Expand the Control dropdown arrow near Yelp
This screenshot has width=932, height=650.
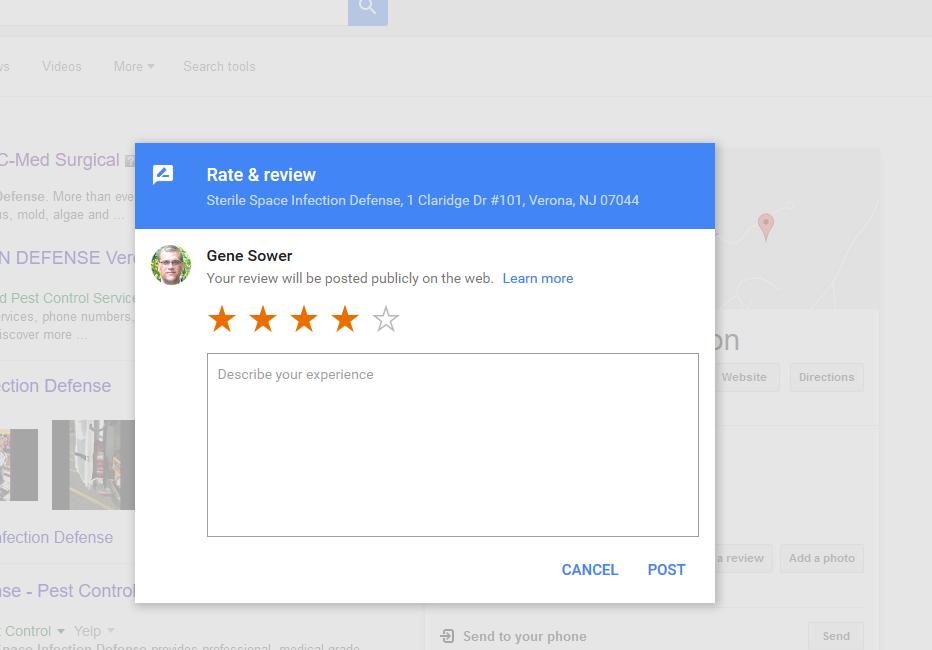pyautogui.click(x=61, y=631)
